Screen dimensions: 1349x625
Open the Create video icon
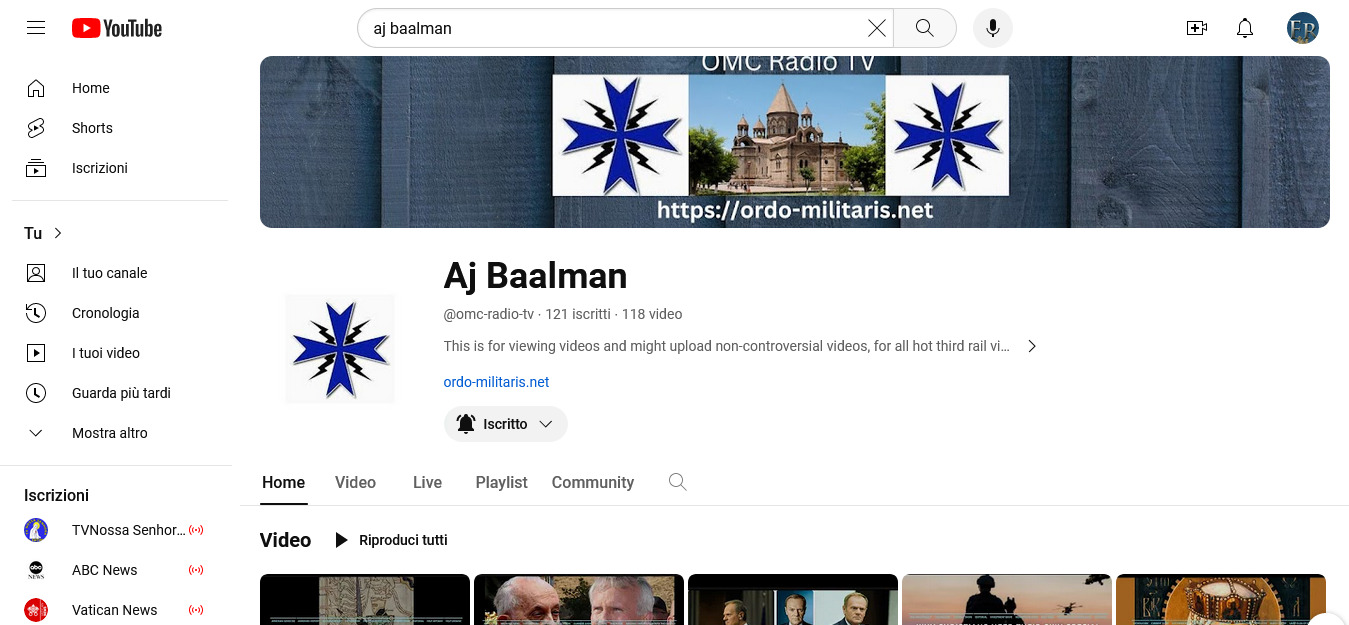pyautogui.click(x=1196, y=28)
